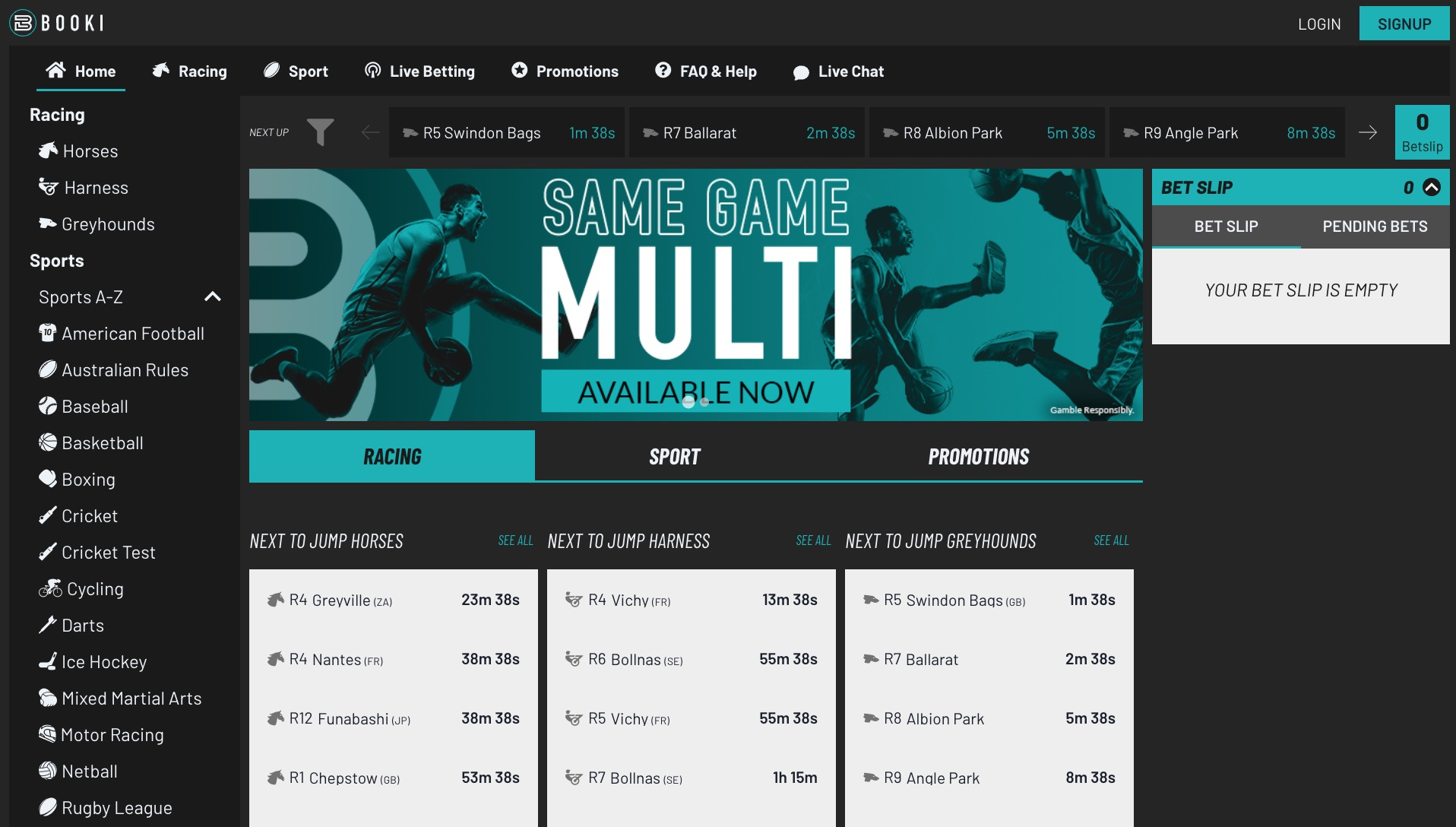Click the Ice Hockey icon
Screen dimensions: 1456x827
(48, 661)
